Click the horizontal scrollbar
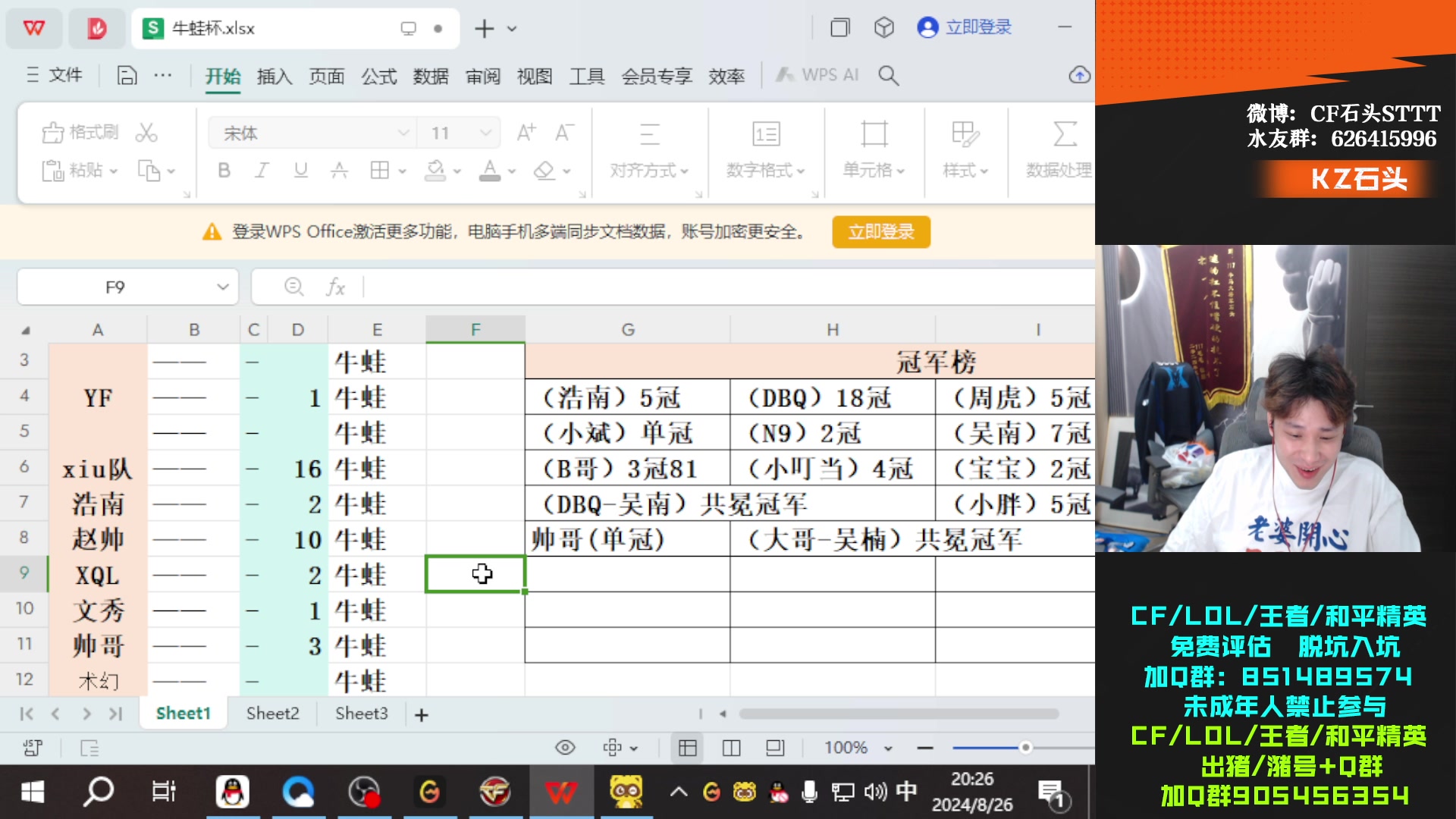This screenshot has width=1456, height=819. (899, 714)
